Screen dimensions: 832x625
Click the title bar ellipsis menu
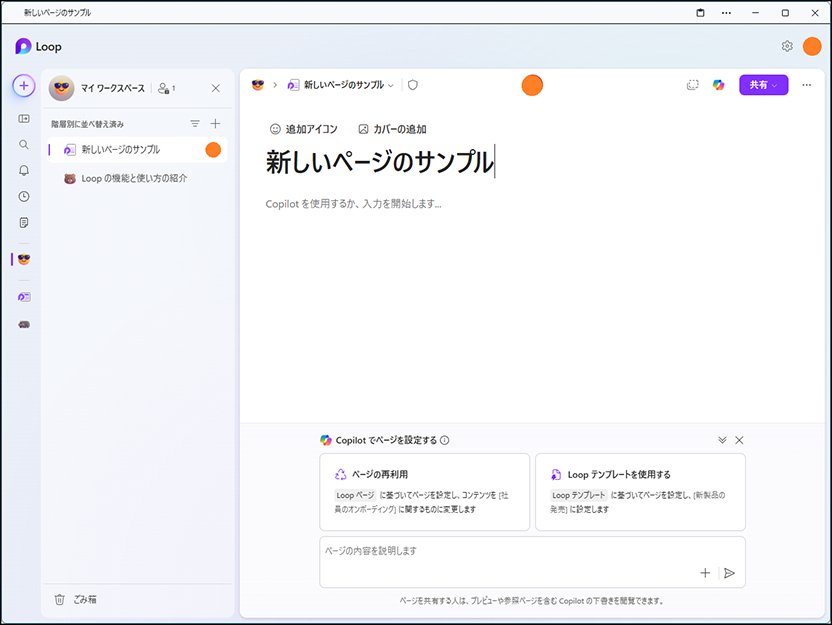point(726,13)
